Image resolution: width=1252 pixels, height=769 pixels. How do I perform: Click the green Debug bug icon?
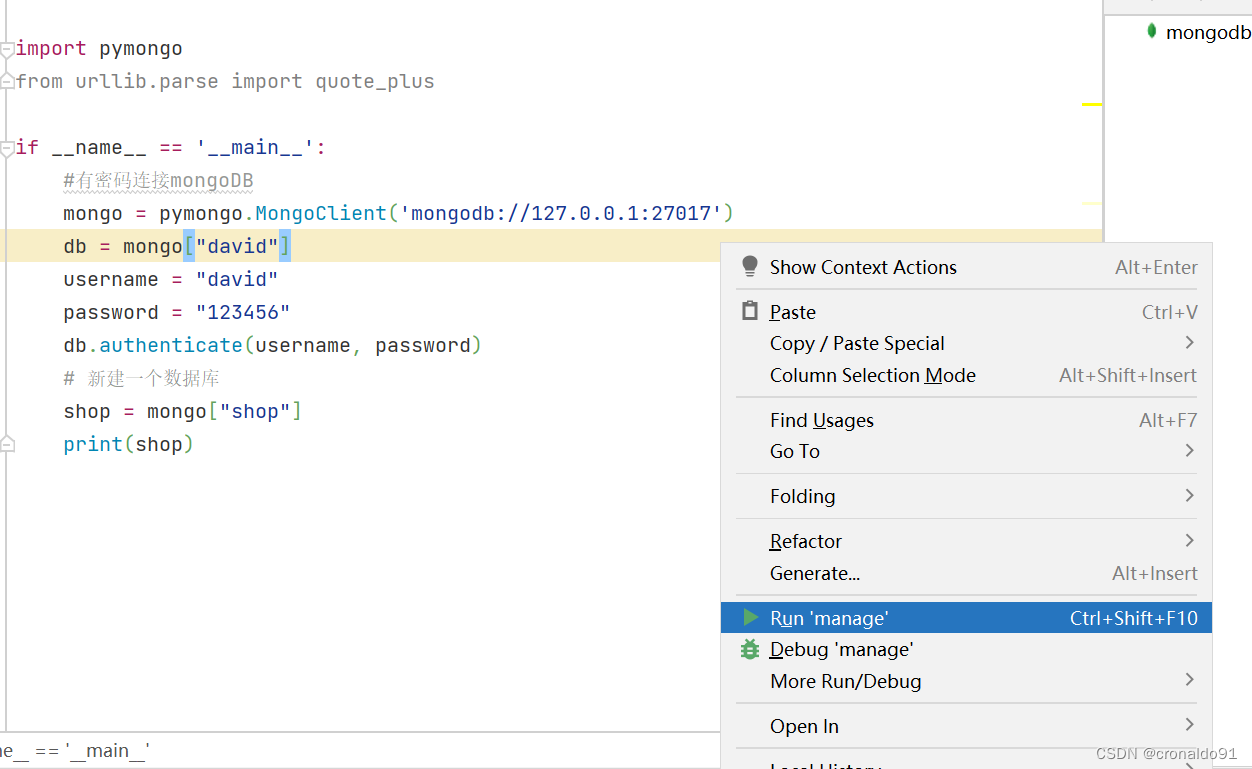tap(750, 649)
